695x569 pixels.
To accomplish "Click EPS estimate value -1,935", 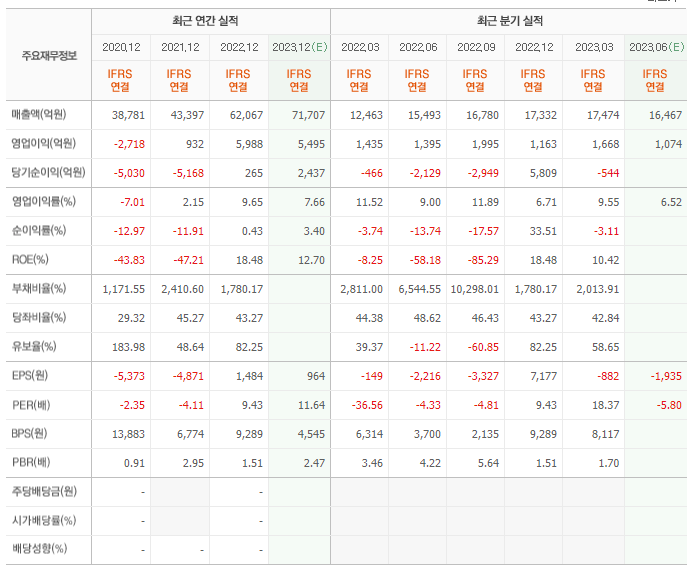I will pyautogui.click(x=666, y=376).
